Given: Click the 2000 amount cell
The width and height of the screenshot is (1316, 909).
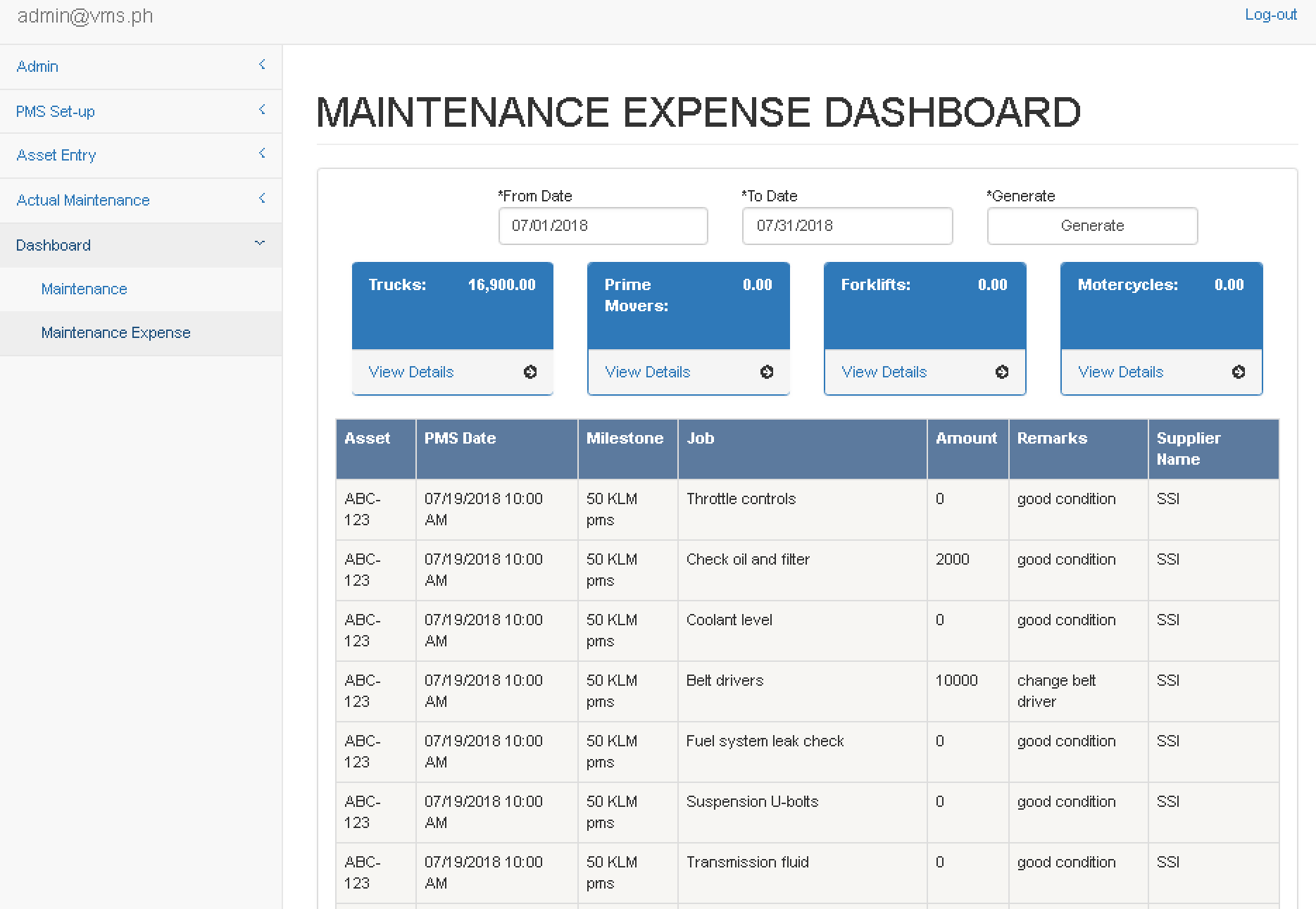Looking at the screenshot, I should pyautogui.click(x=968, y=570).
